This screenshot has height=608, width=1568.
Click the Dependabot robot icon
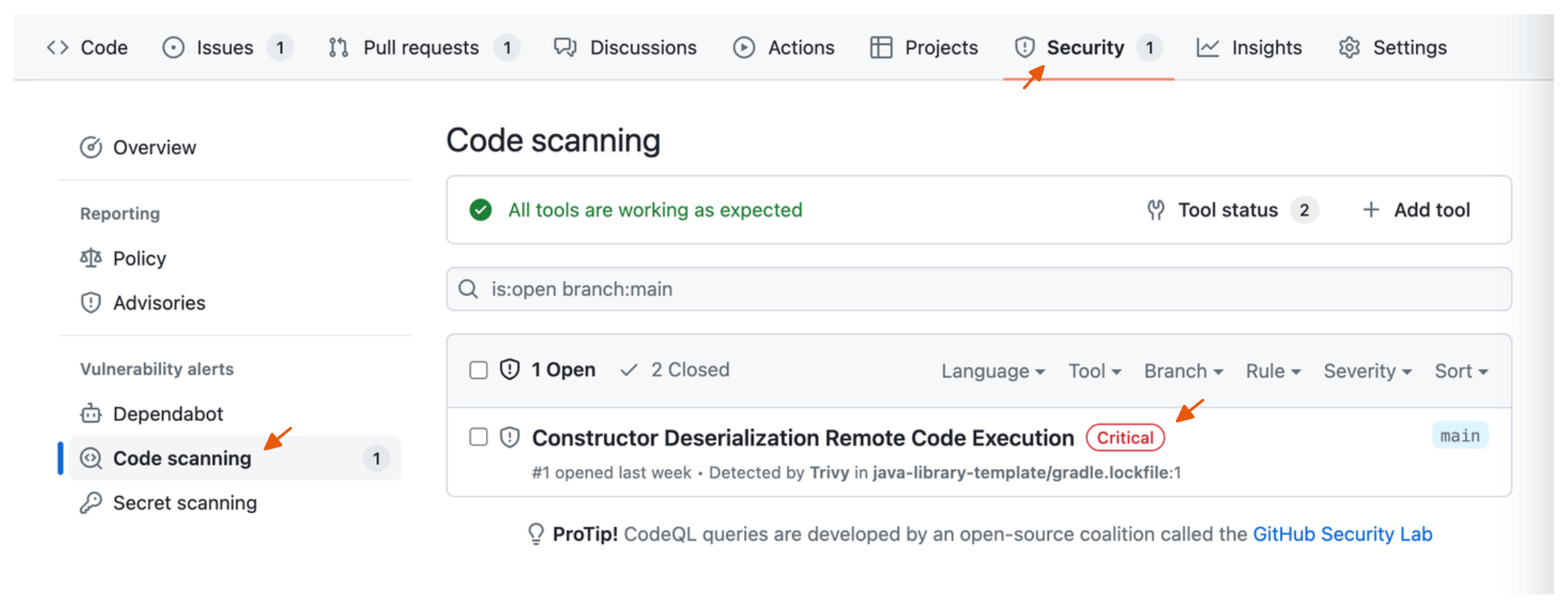point(91,414)
